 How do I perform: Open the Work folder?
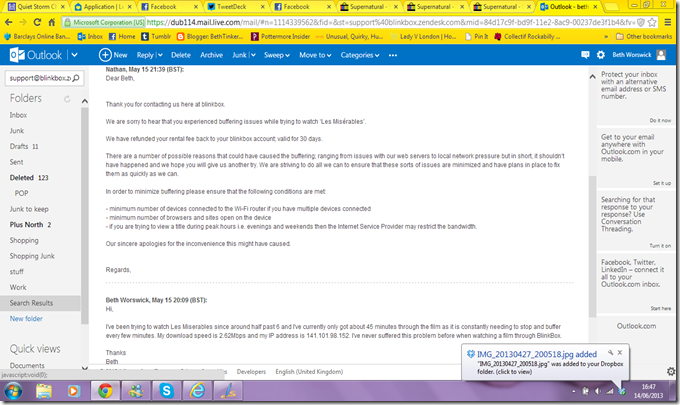click(18, 287)
